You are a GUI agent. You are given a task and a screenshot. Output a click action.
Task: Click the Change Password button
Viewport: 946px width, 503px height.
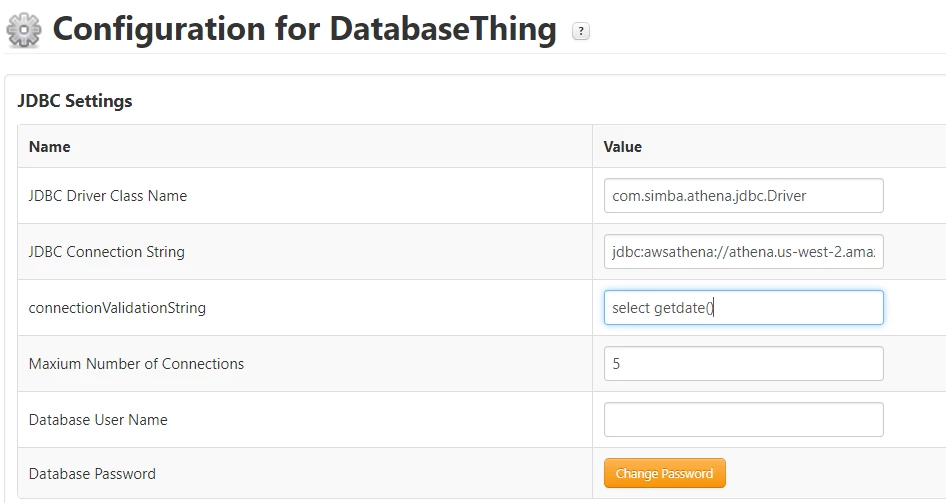point(664,474)
